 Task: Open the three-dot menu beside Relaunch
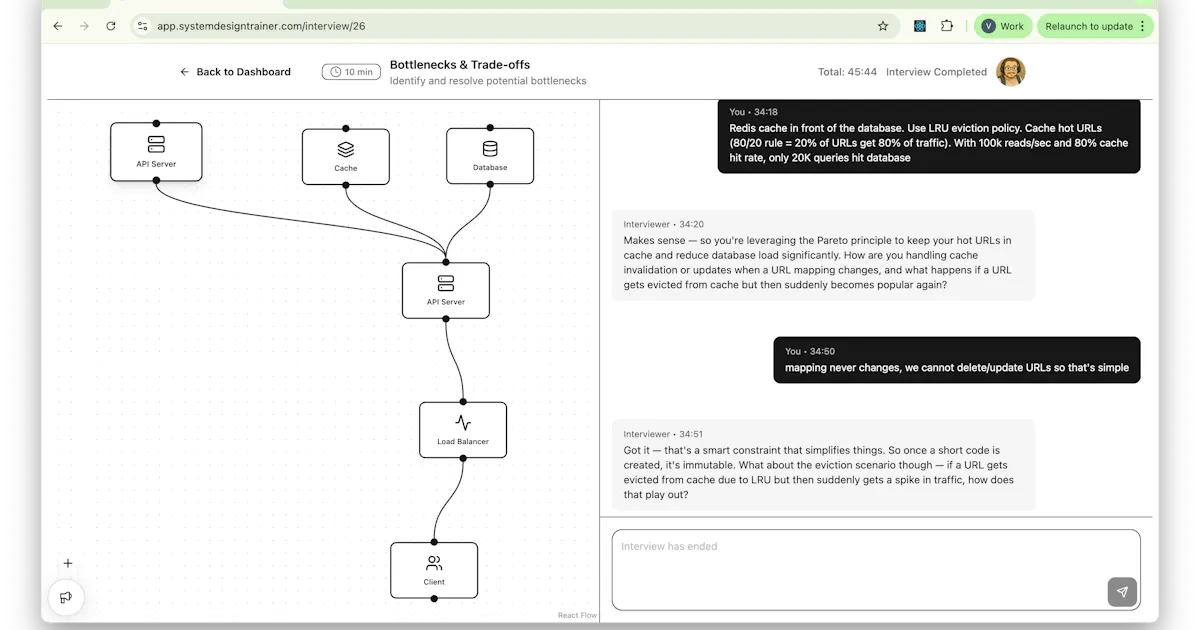pyautogui.click(x=1143, y=26)
